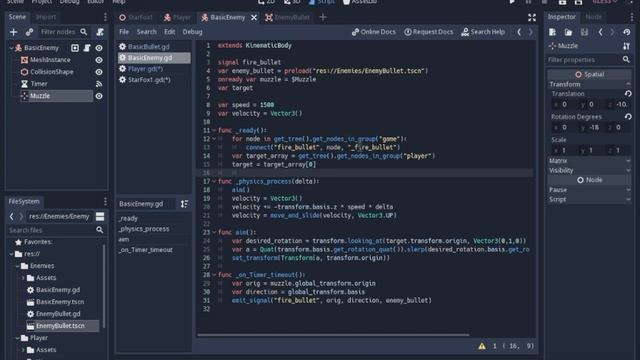Open the script editor Debug menu

click(x=192, y=32)
